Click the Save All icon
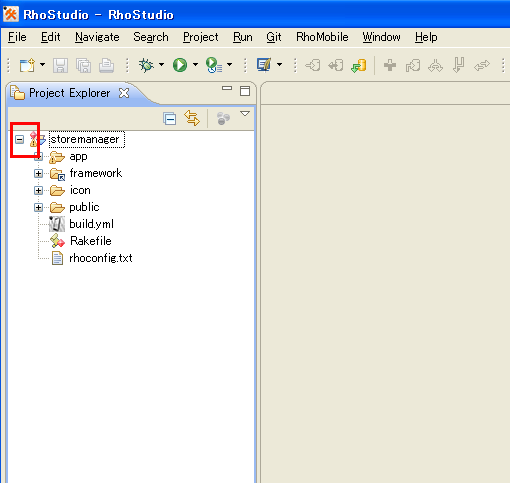The image size is (510, 483). point(83,65)
